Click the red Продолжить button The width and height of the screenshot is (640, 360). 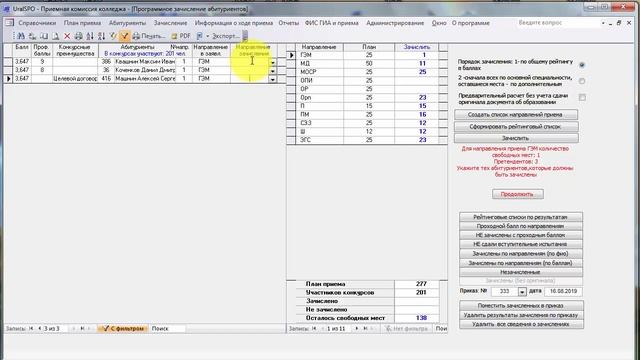click(518, 194)
